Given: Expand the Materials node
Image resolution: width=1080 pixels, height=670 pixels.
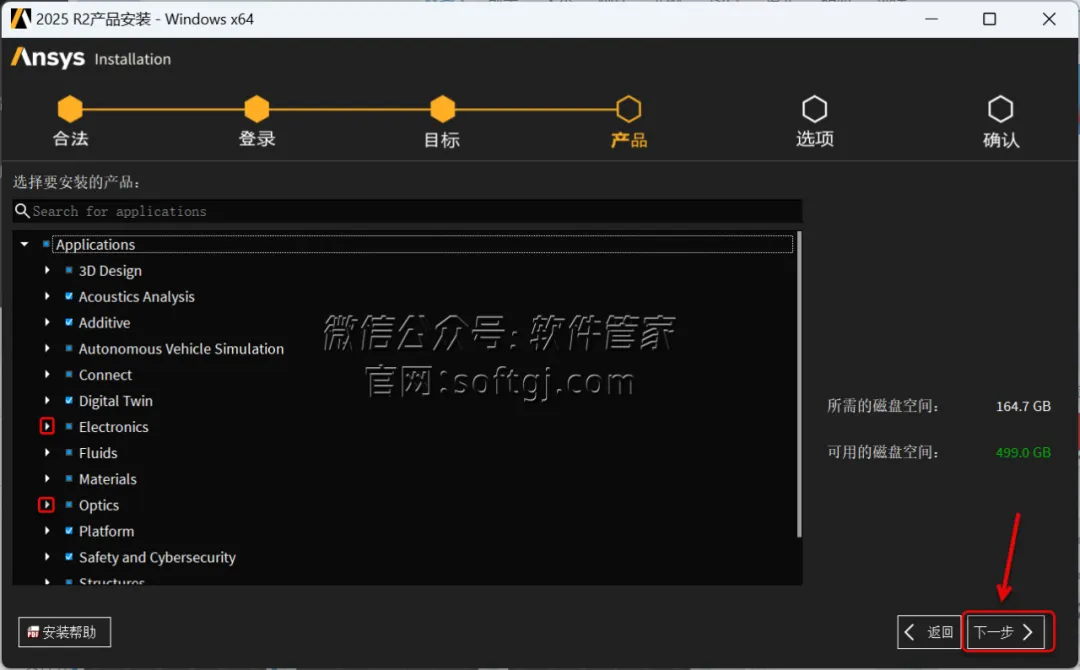Looking at the screenshot, I should point(47,479).
